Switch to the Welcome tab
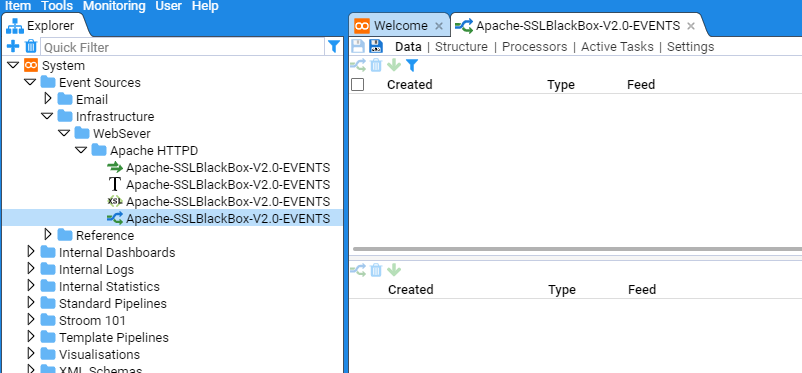 [400, 26]
